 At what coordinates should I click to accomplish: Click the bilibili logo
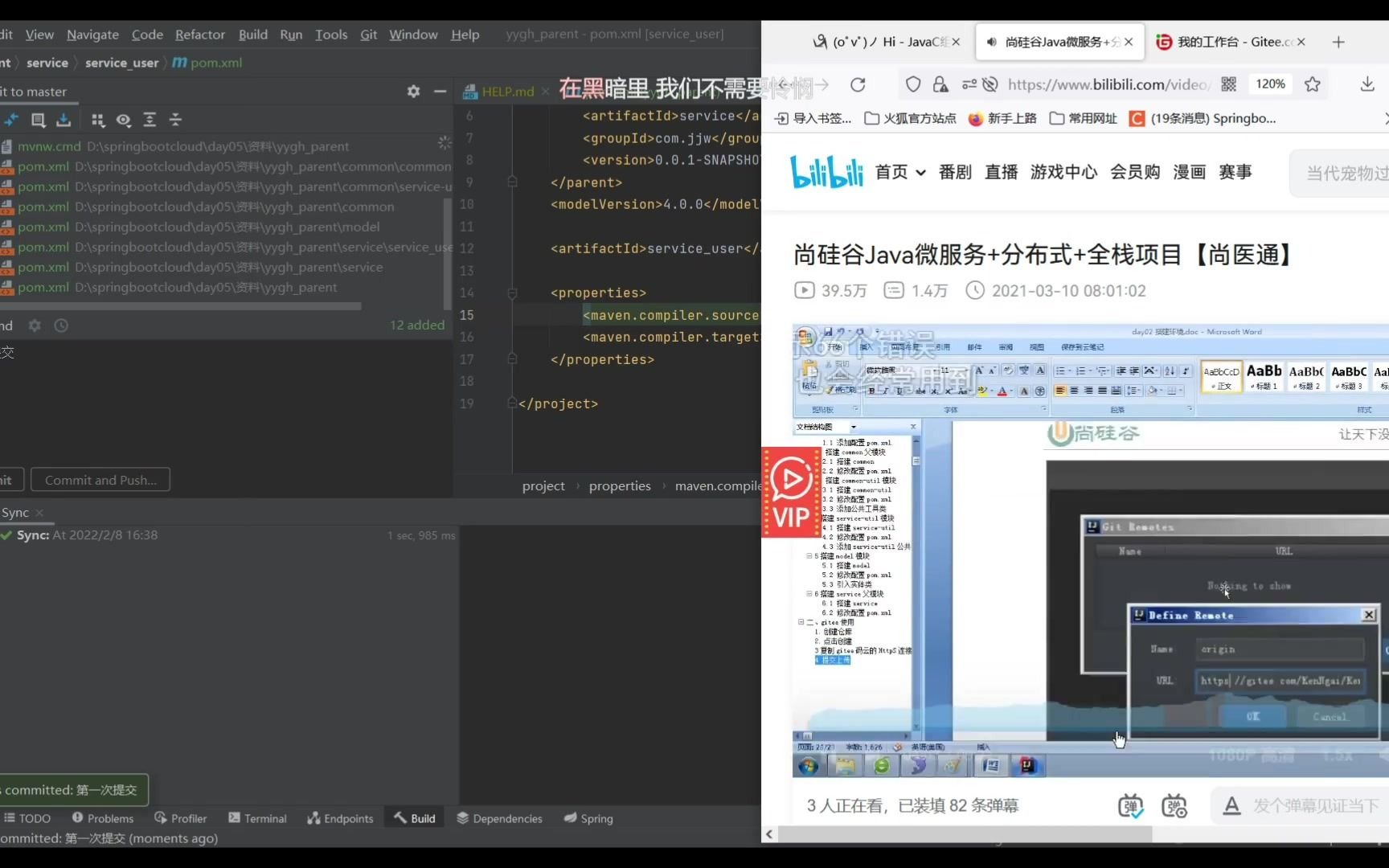(826, 171)
